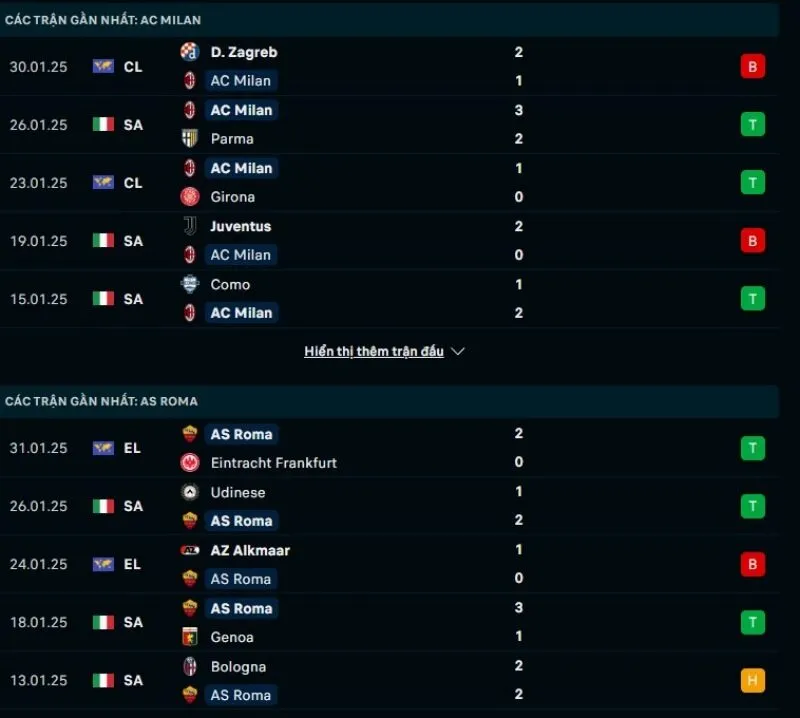Image resolution: width=800 pixels, height=718 pixels.
Task: Click the AC Milan club logo in the Parma match
Action: point(191,110)
